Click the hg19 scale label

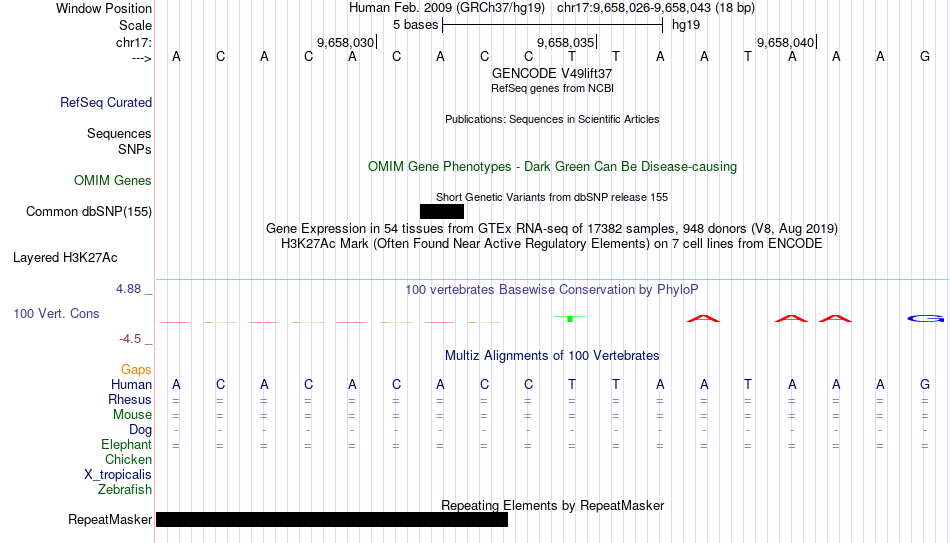(686, 25)
